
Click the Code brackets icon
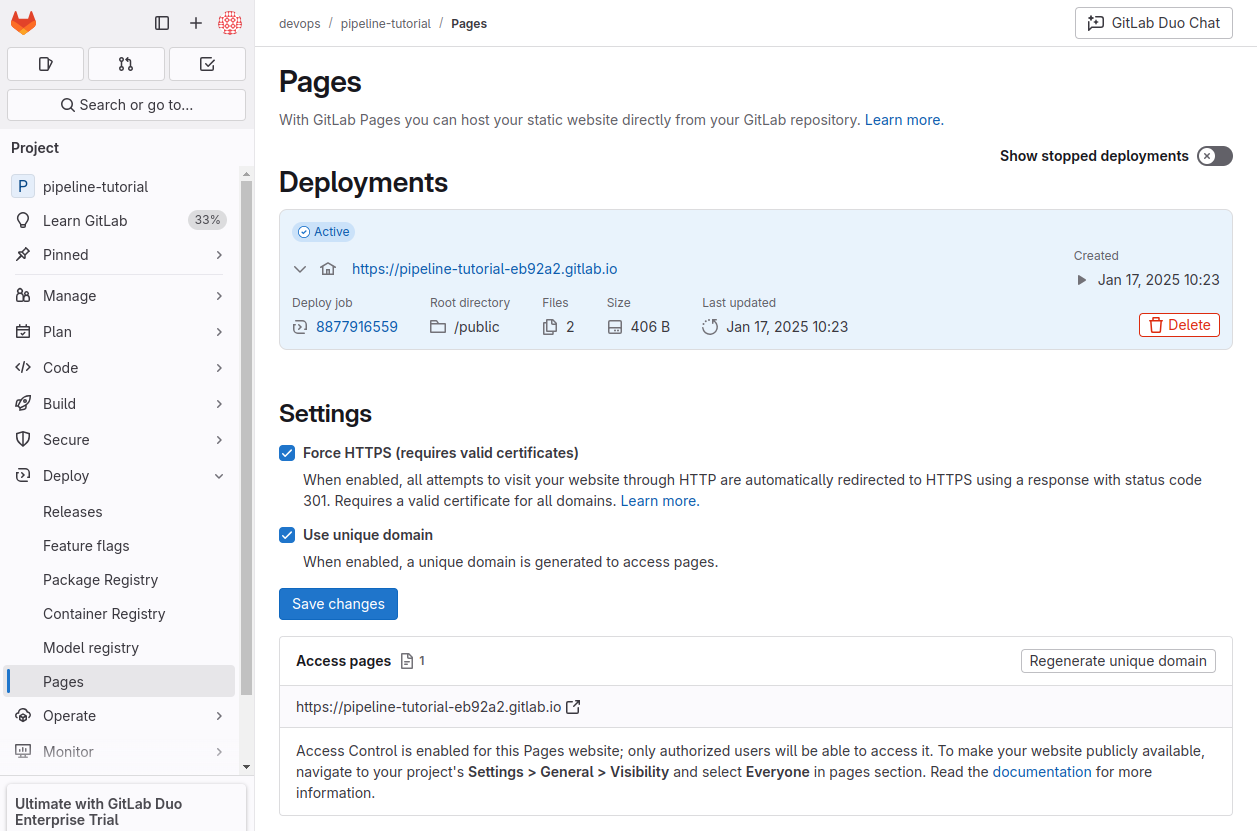[23, 367]
